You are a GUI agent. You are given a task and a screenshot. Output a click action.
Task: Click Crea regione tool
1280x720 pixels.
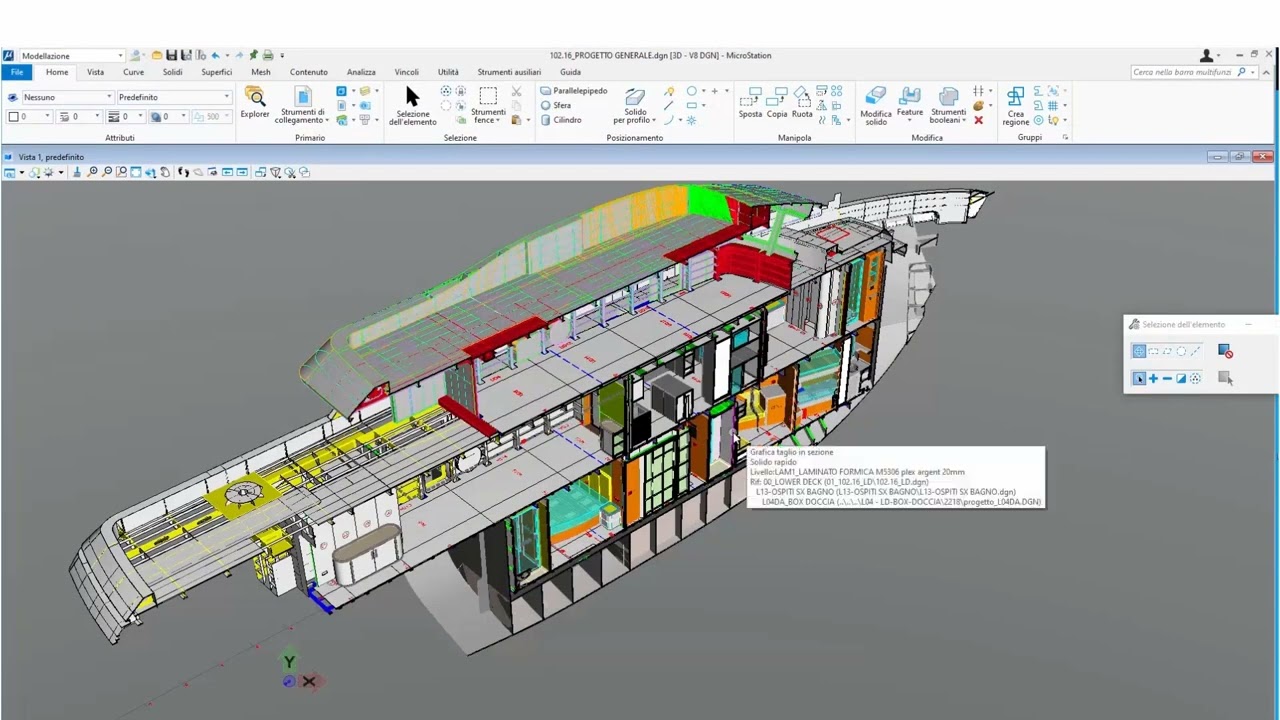1015,105
